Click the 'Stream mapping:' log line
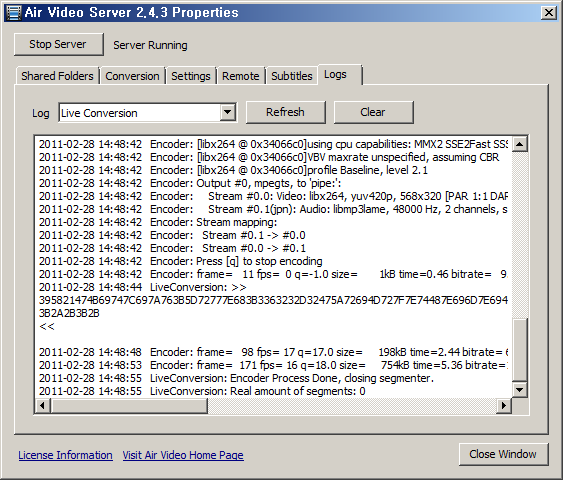Screen dimensions: 563x480 click(x=158, y=222)
